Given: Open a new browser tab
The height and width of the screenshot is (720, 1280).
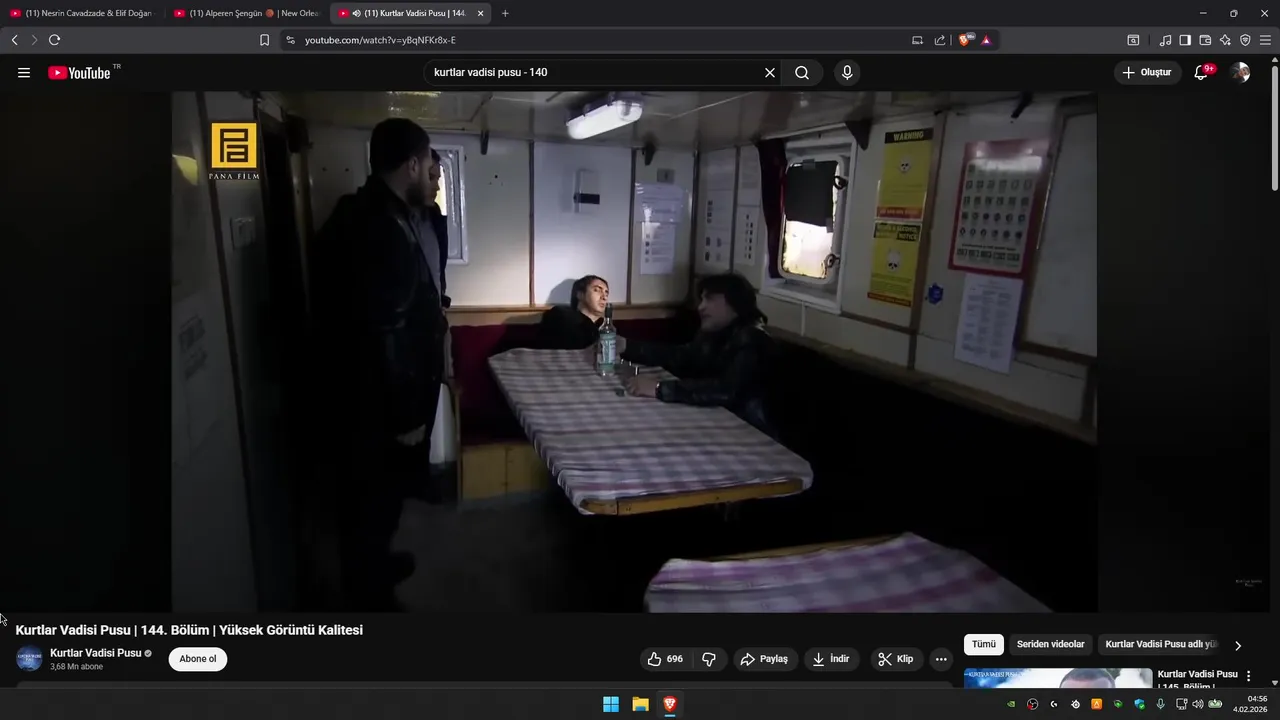Looking at the screenshot, I should click(x=505, y=13).
